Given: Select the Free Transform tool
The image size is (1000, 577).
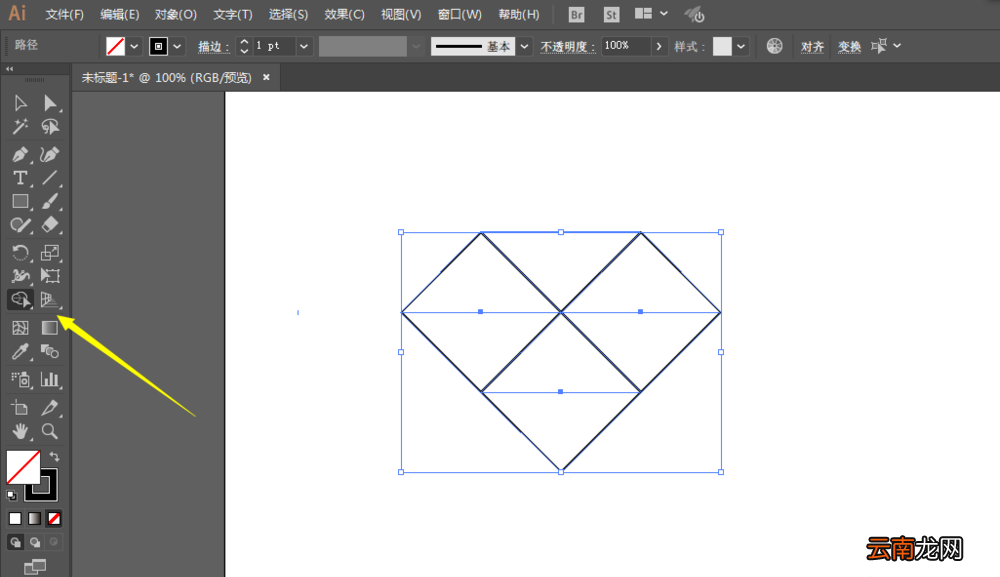Looking at the screenshot, I should coord(50,276).
